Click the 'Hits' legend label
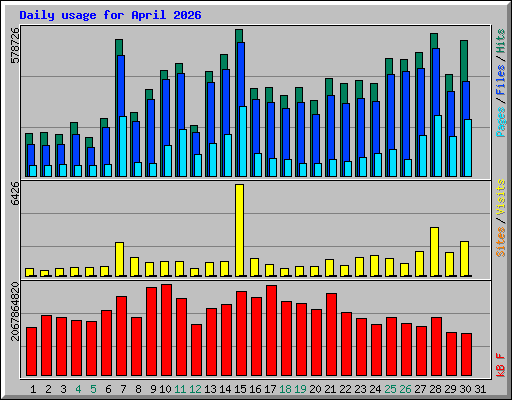 (501, 41)
